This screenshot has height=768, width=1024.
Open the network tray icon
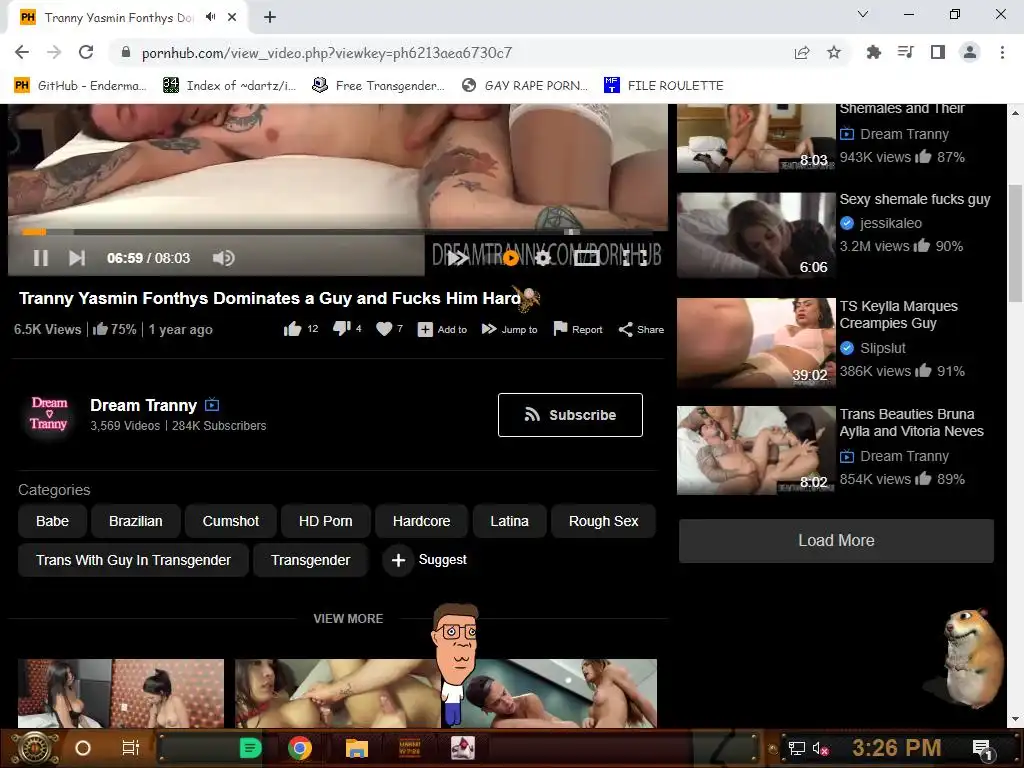pos(796,748)
